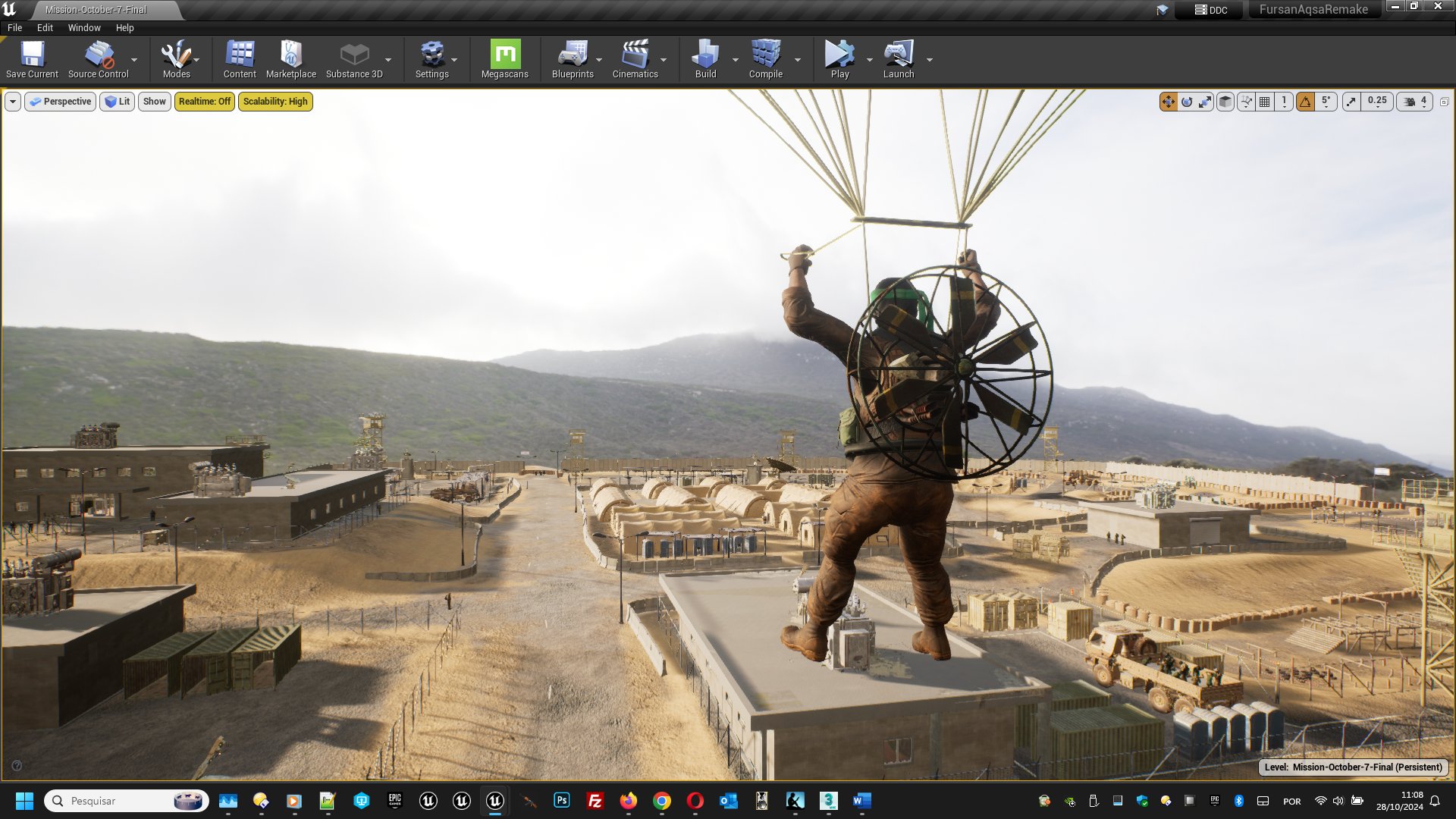Click the Blueprints toolbar icon
This screenshot has height=819, width=1456.
click(x=573, y=59)
